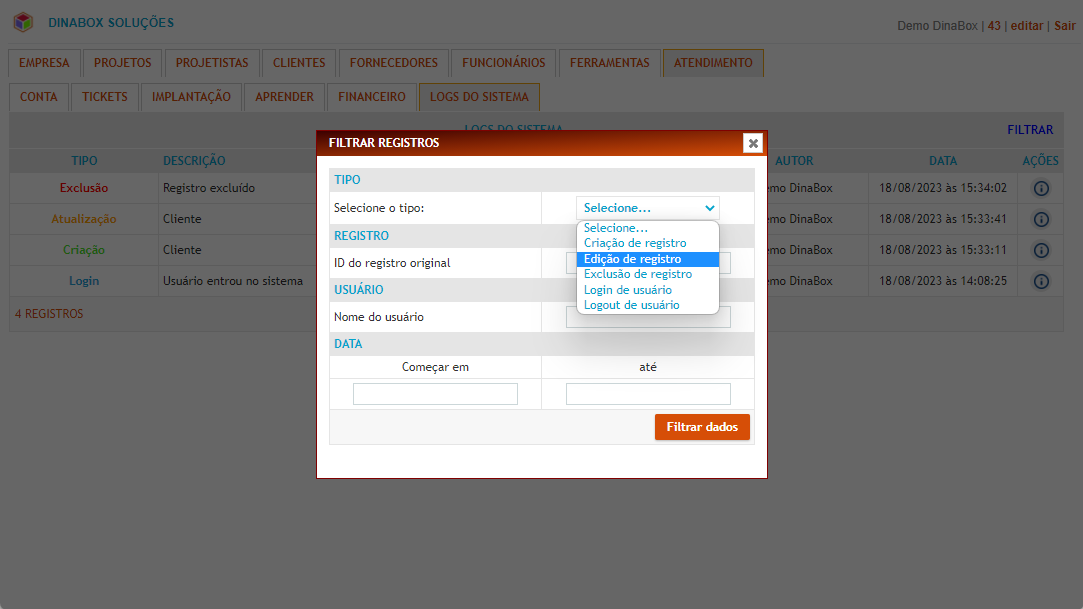Open the TICKETS sub-tab
1083x609 pixels.
[105, 97]
